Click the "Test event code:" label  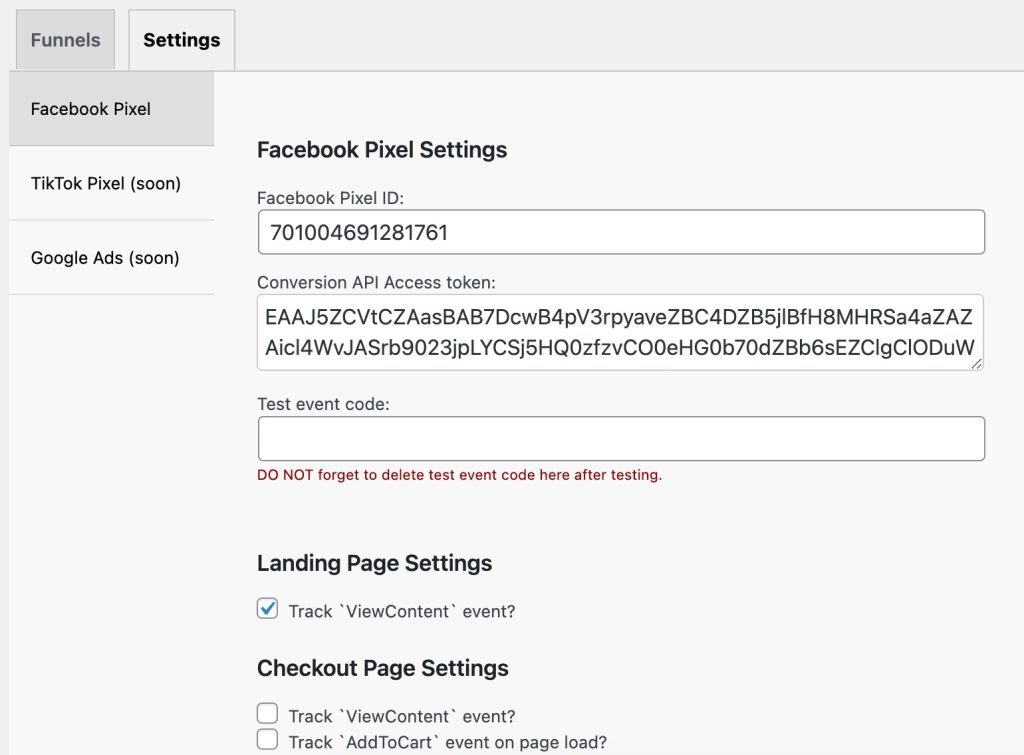click(x=323, y=404)
